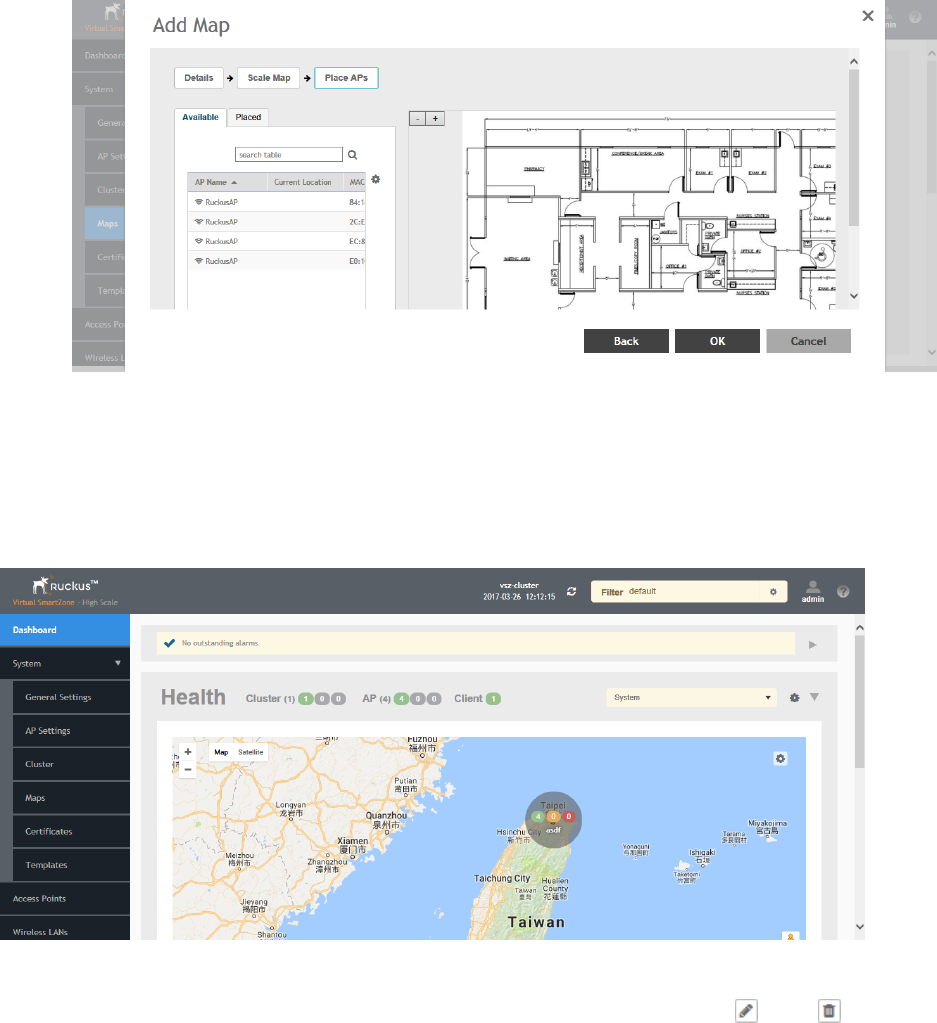
Task: Open Health panel settings gear
Action: point(794,697)
